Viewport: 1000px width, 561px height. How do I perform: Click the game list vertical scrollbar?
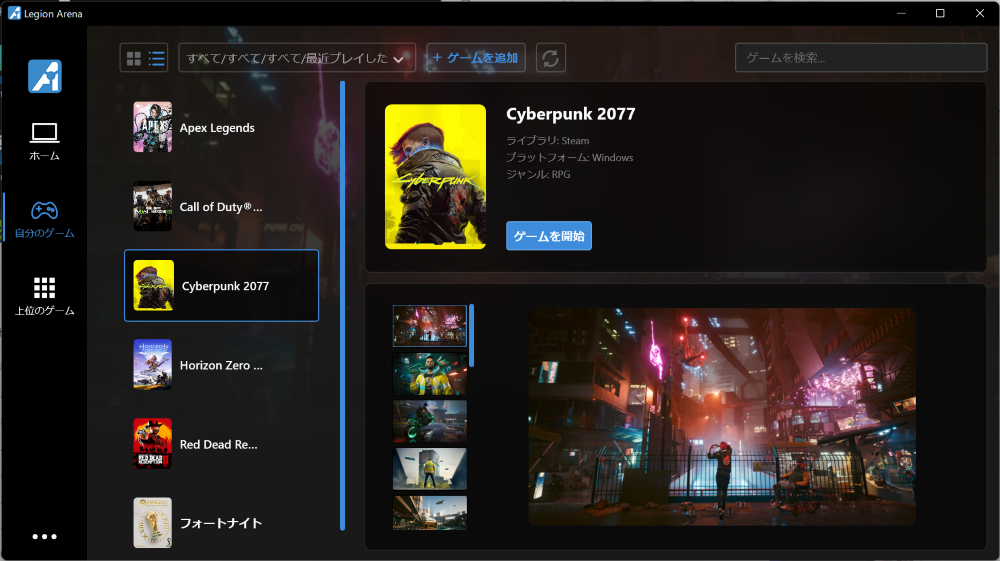pos(342,306)
